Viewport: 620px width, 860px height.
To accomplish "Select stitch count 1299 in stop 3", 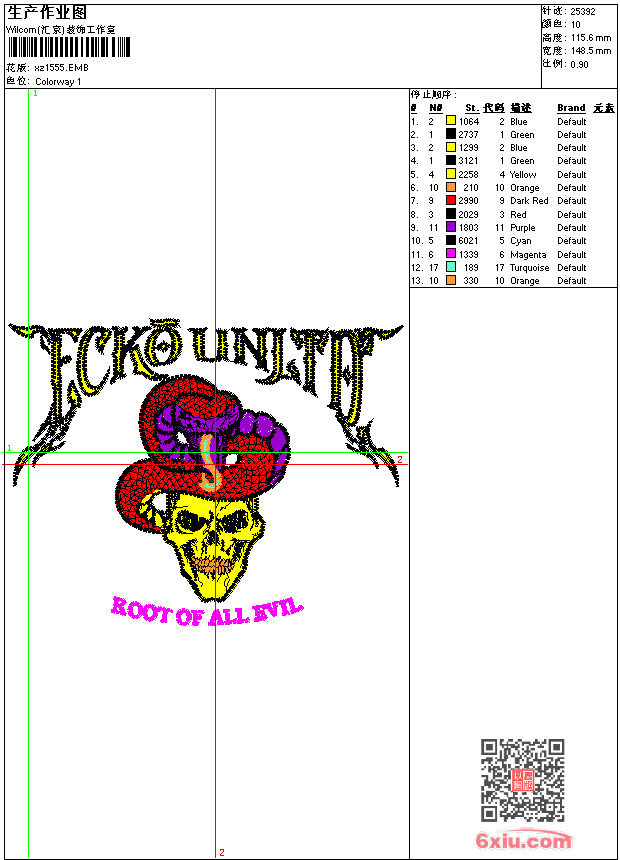I will pyautogui.click(x=469, y=148).
